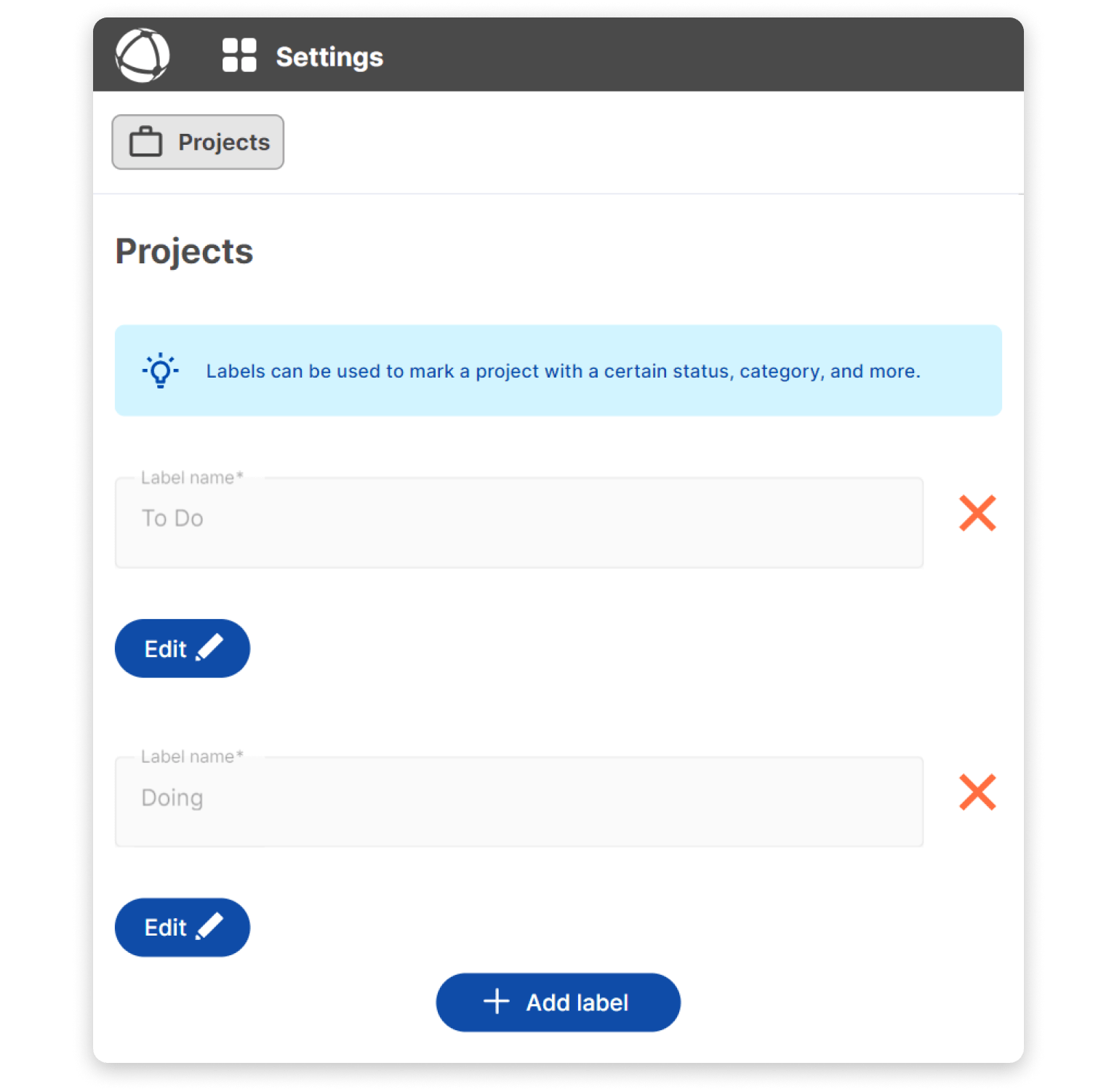Select the To Do label name field
The height and width of the screenshot is (1092, 1117).
[x=519, y=522]
